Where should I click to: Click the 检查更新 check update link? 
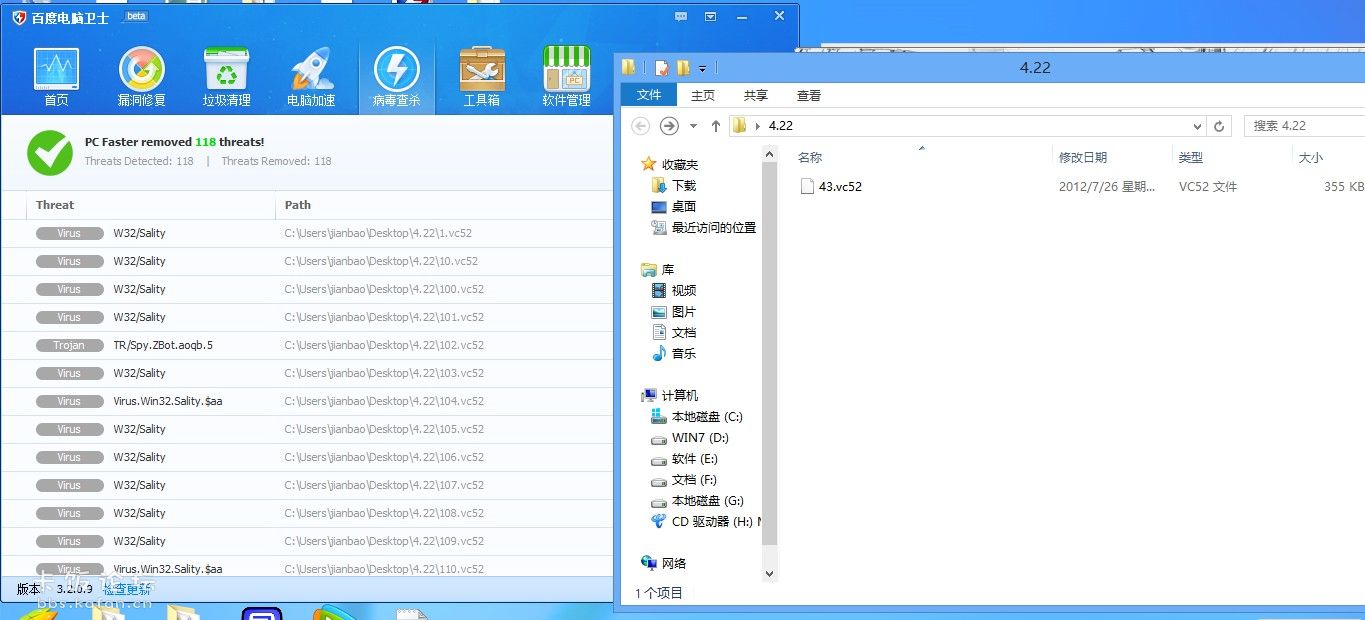point(129,589)
